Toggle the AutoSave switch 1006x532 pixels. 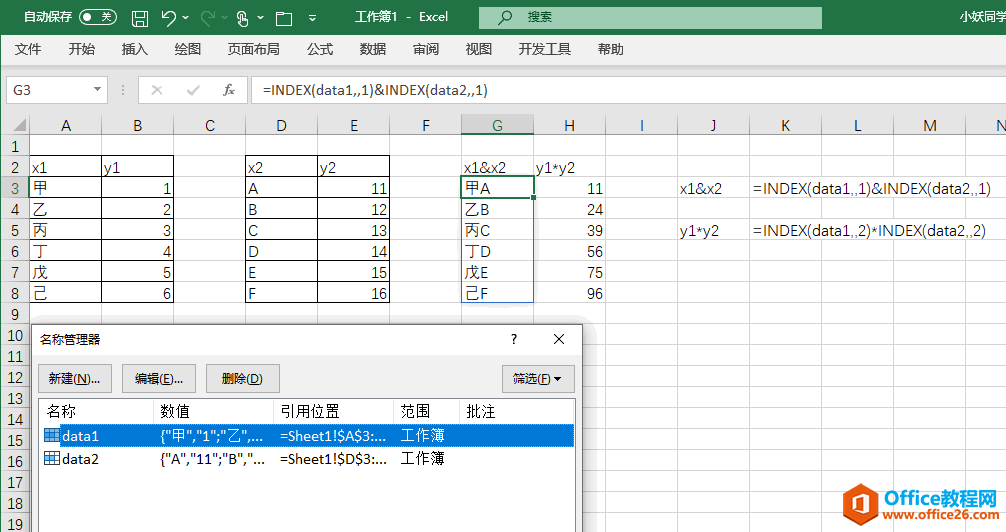pos(98,17)
